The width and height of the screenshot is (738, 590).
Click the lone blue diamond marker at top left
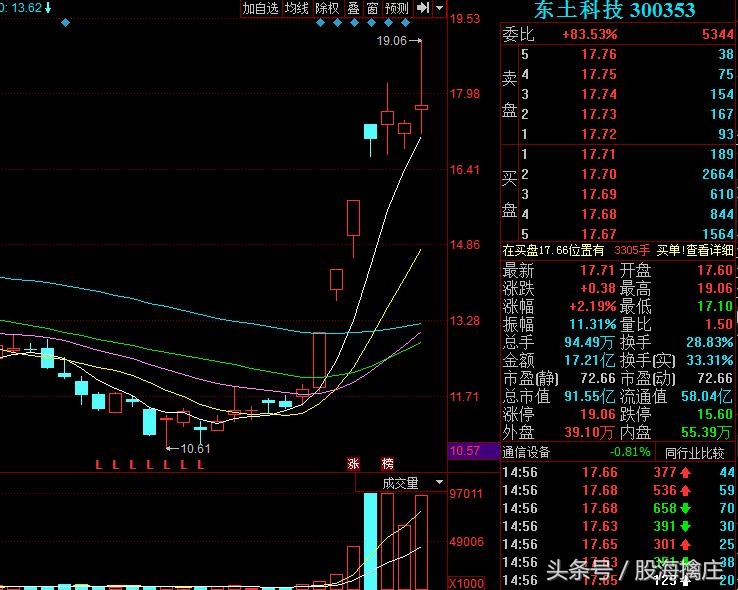65,23
